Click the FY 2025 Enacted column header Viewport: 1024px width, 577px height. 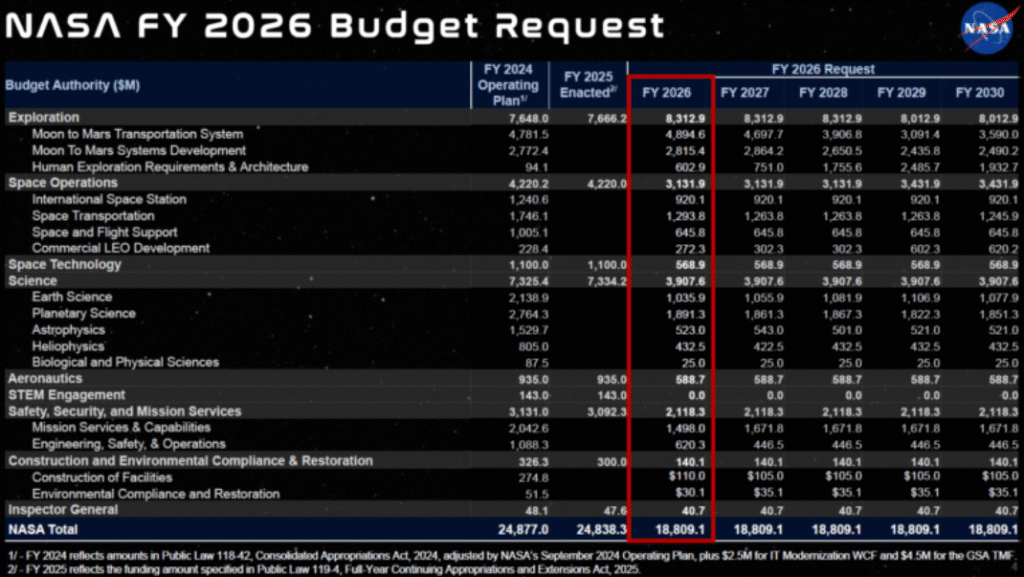pyautogui.click(x=587, y=85)
